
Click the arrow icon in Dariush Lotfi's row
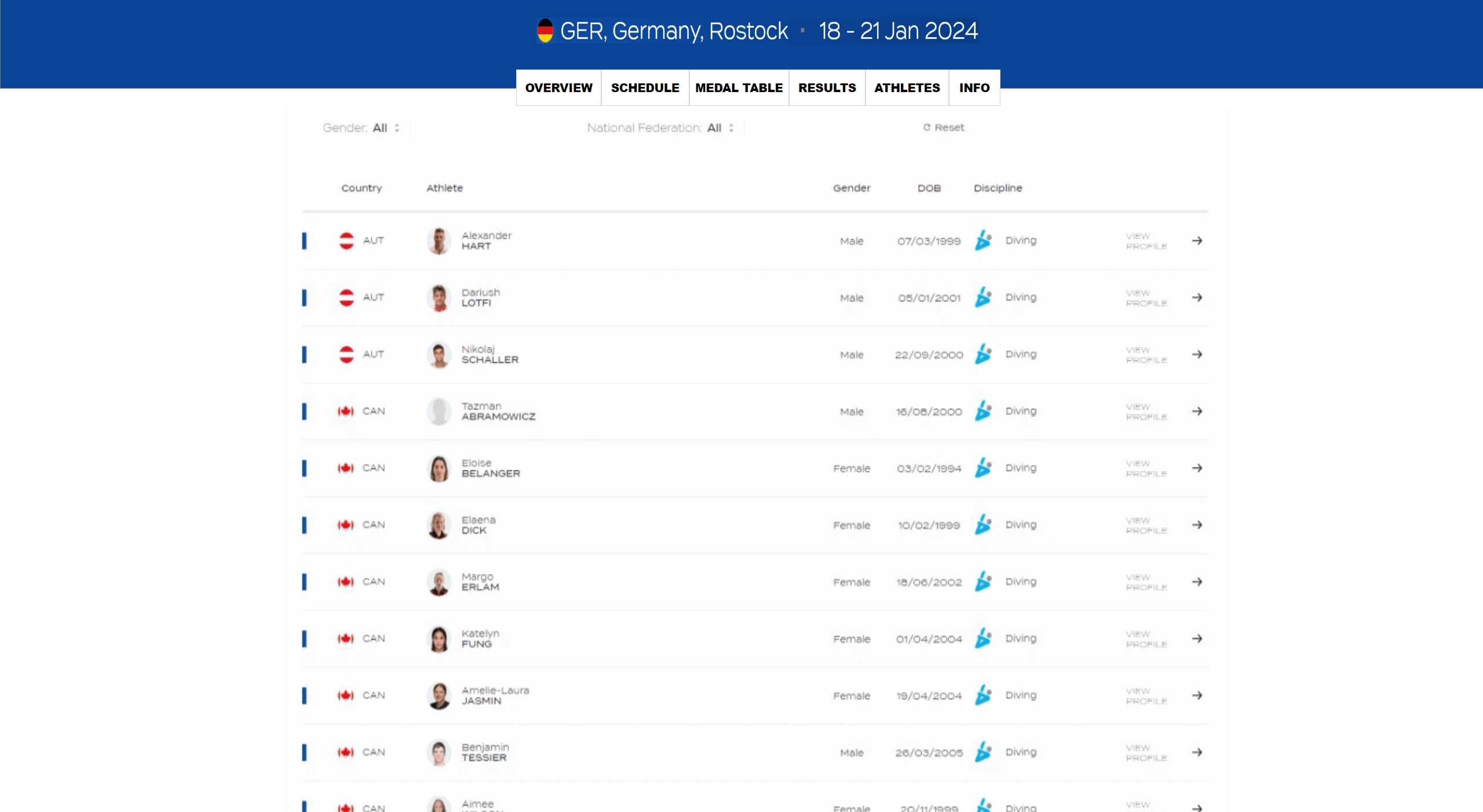tap(1197, 297)
